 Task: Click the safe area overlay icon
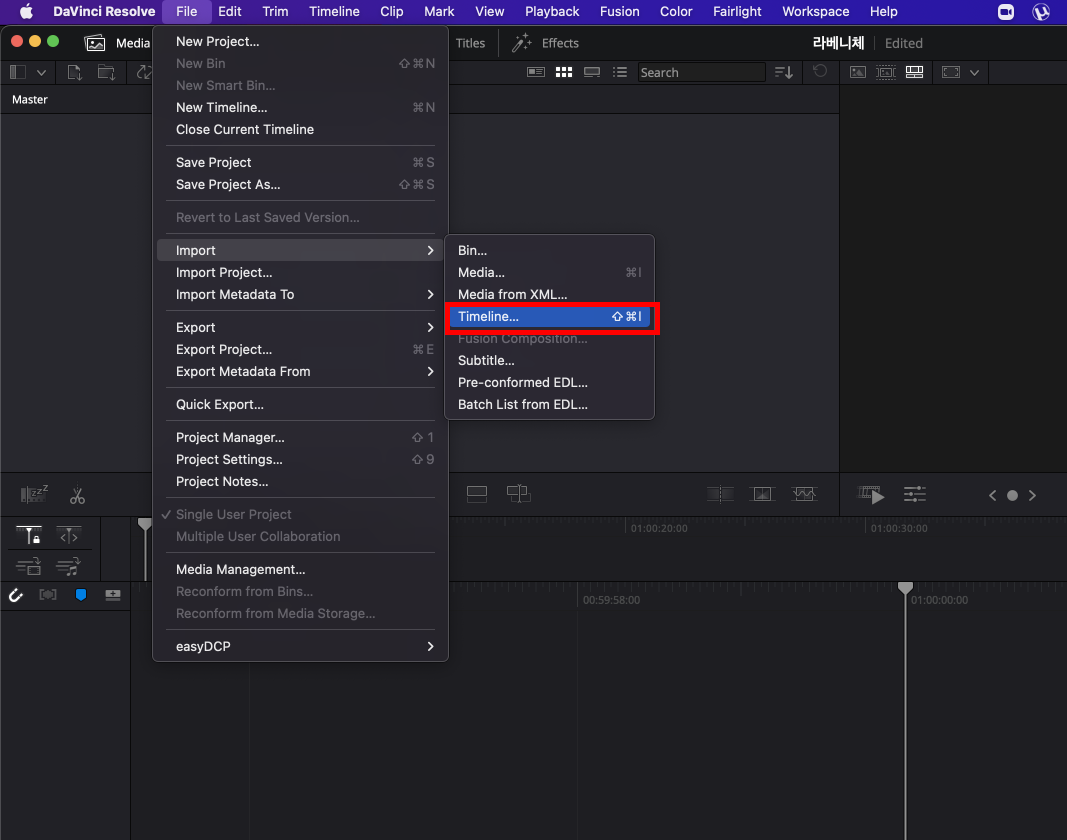pos(951,72)
